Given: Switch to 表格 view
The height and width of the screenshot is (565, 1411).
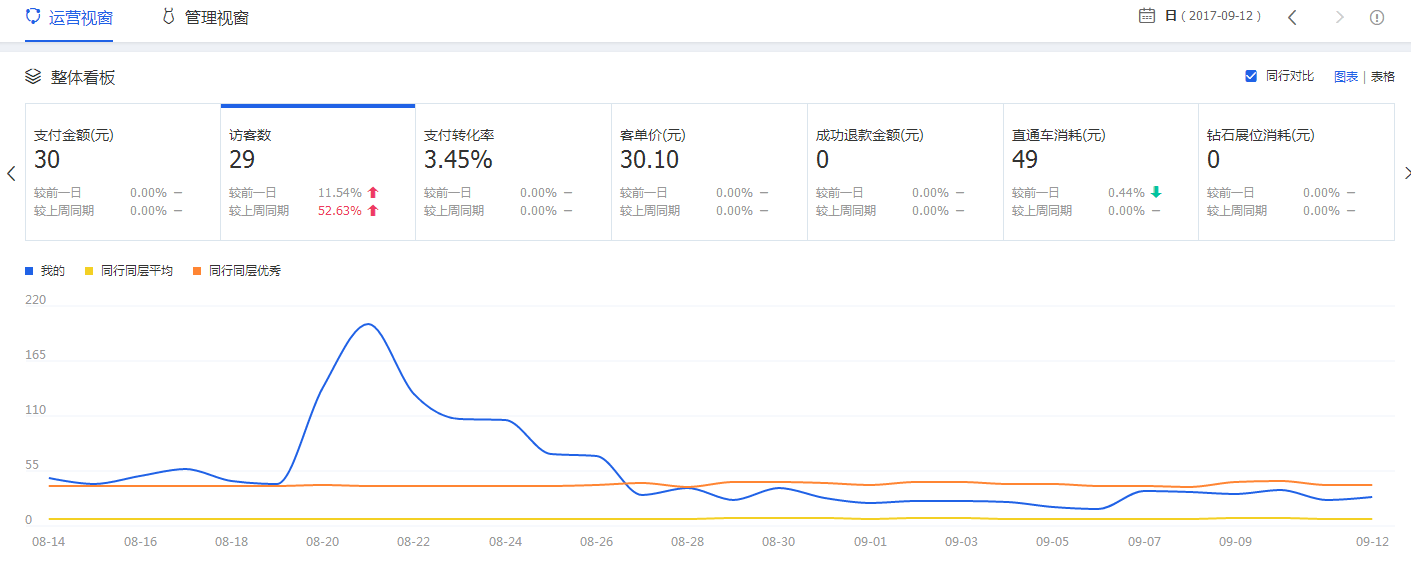Looking at the screenshot, I should coord(1382,77).
